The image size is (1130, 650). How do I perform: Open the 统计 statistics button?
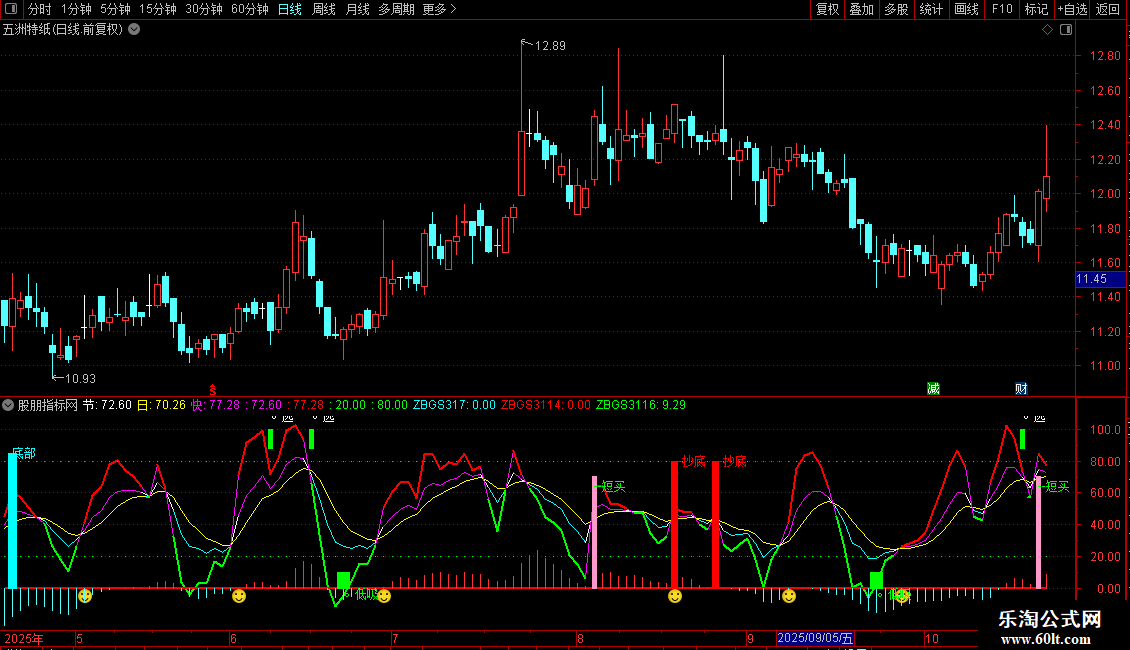click(x=931, y=9)
